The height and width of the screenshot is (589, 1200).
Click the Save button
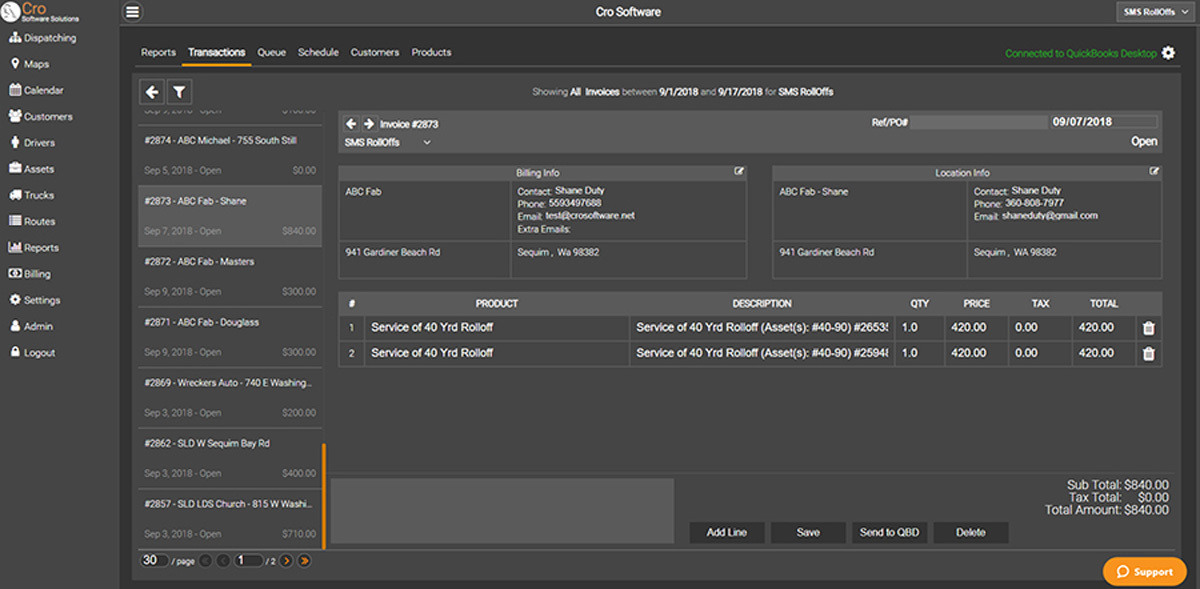[808, 532]
